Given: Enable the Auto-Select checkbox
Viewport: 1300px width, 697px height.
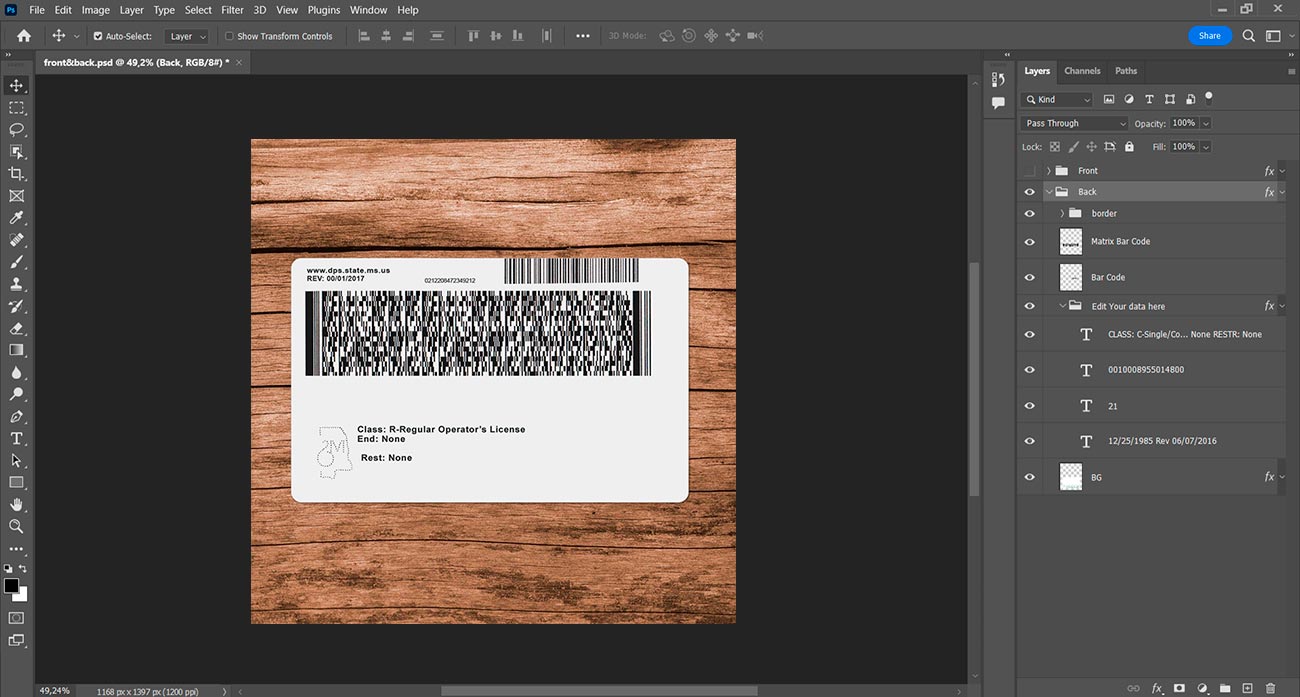Looking at the screenshot, I should pyautogui.click(x=98, y=36).
